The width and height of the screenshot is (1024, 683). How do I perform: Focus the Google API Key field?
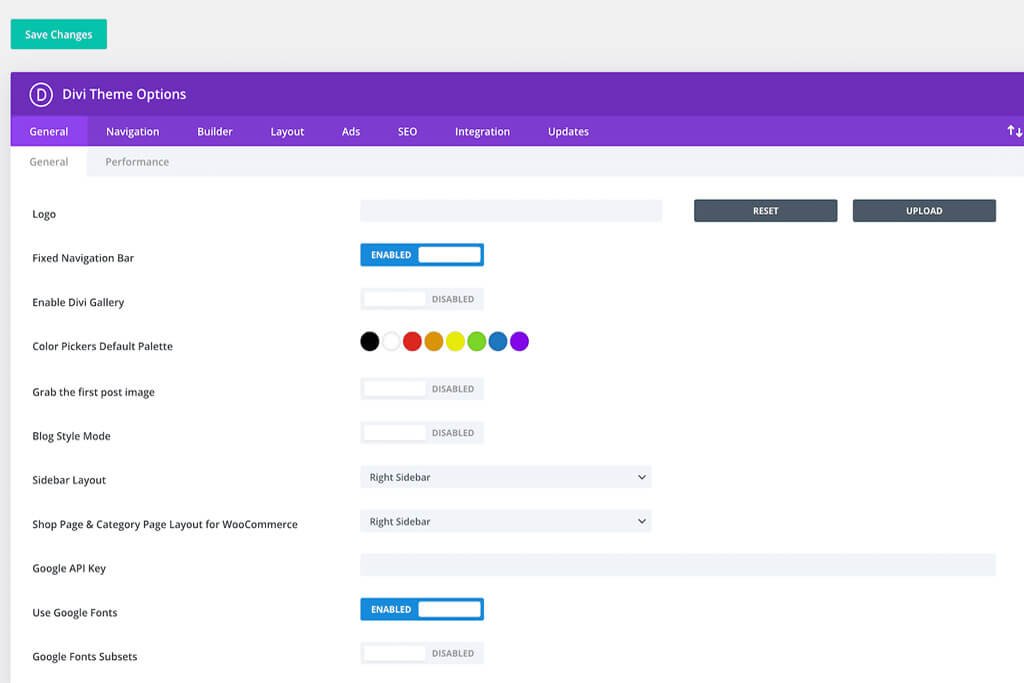coord(678,565)
